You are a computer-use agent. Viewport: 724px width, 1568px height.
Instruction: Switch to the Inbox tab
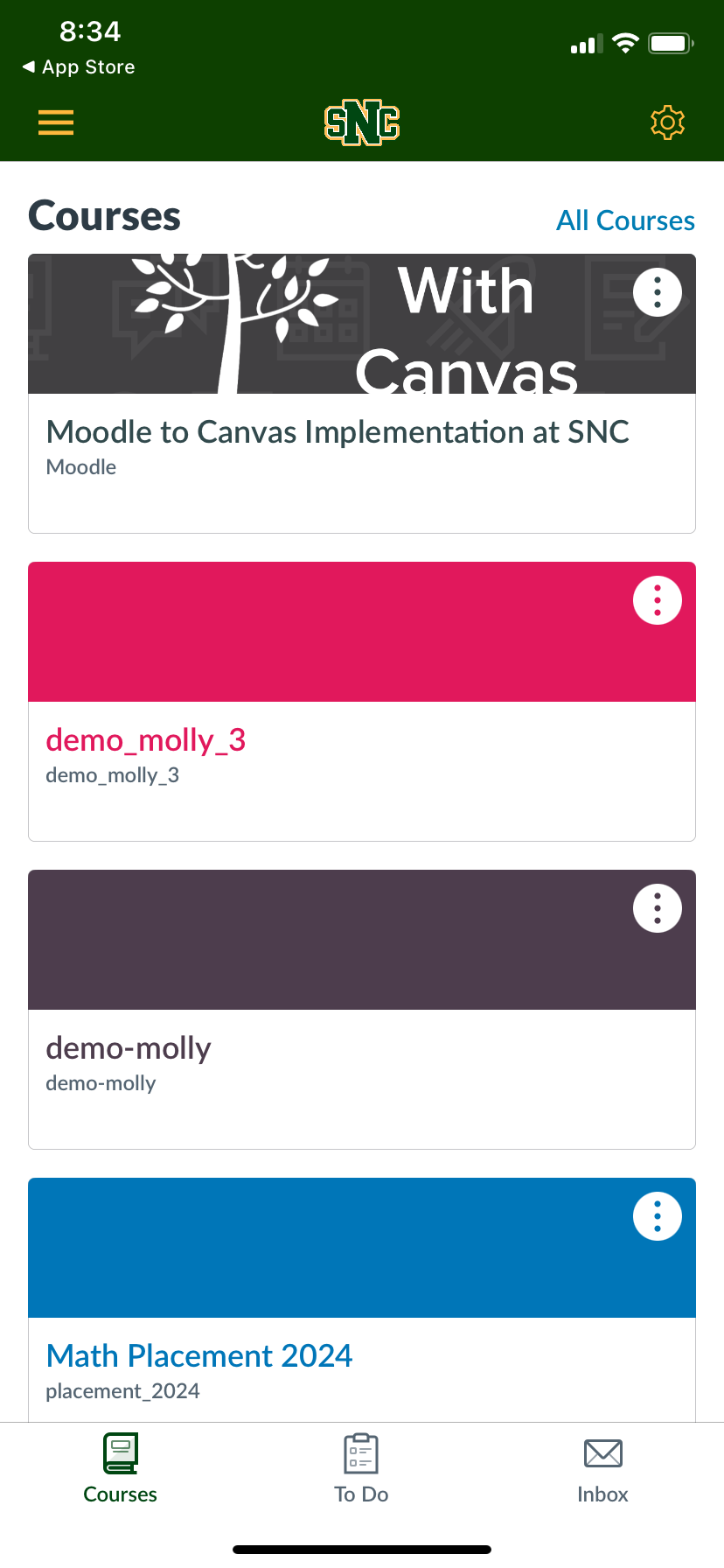(602, 1468)
